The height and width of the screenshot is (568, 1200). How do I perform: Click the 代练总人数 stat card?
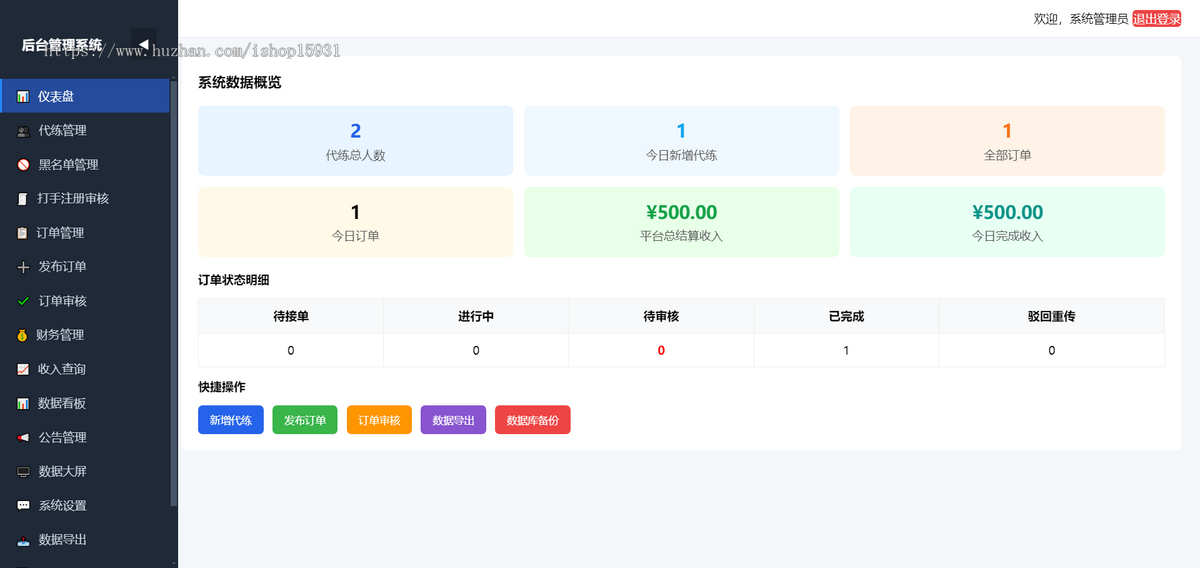click(x=355, y=141)
